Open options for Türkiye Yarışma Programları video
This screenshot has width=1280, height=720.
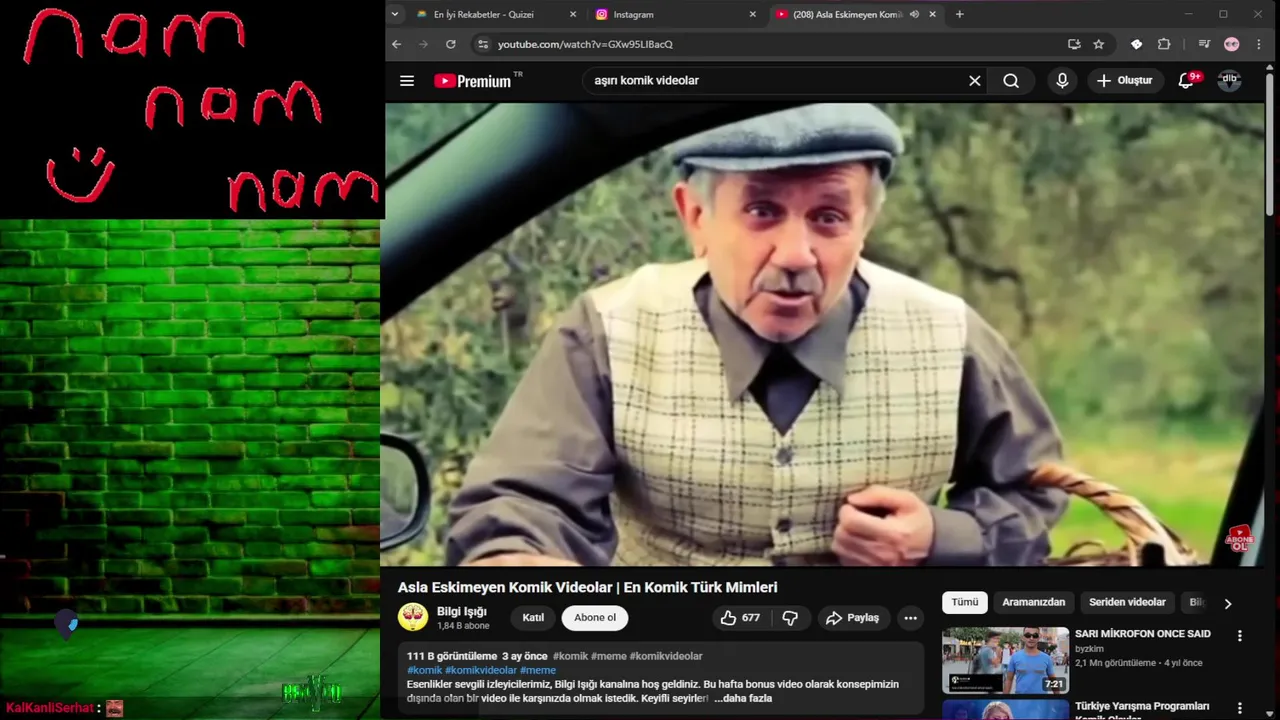click(1240, 708)
